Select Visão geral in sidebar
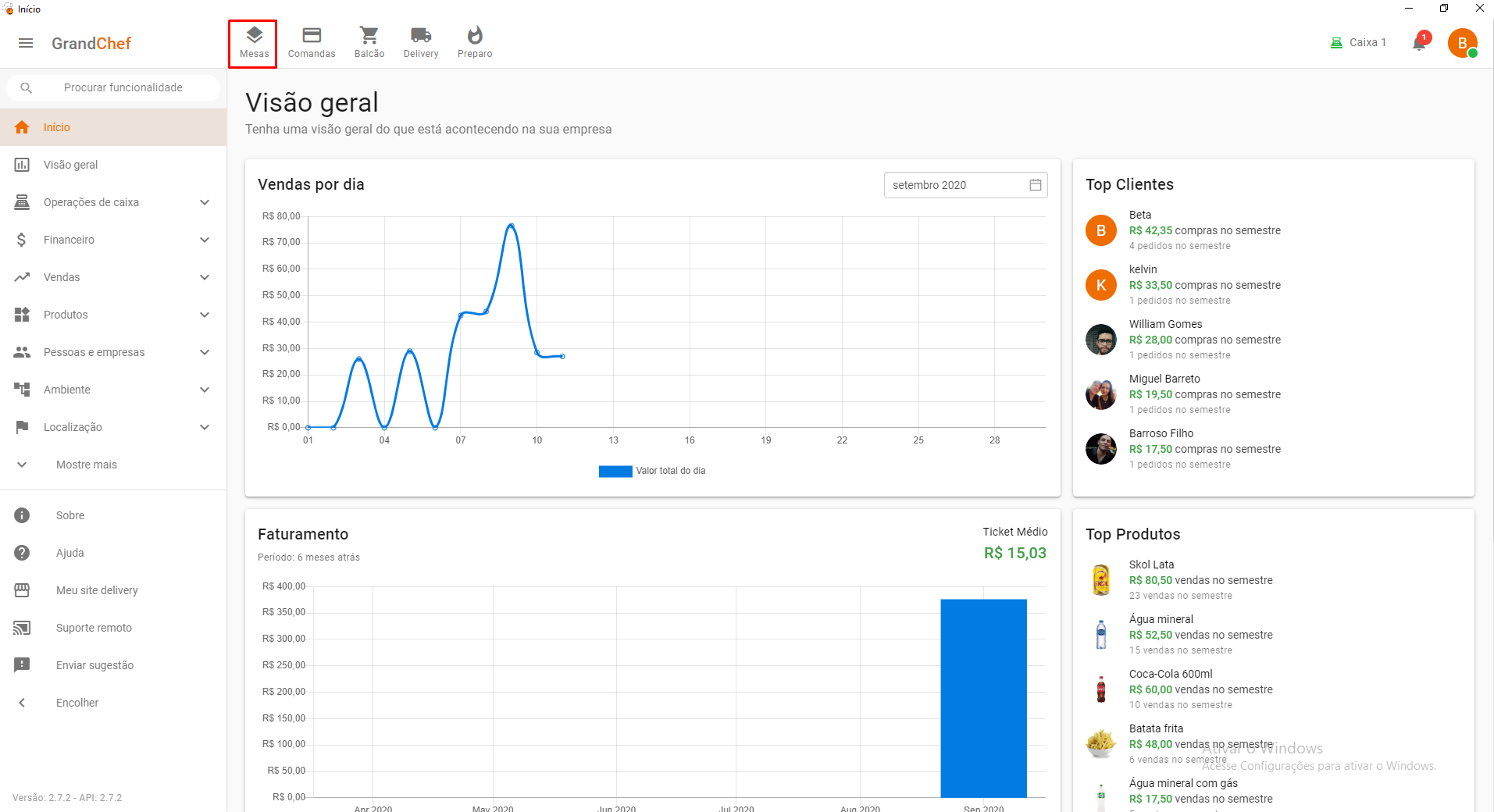The width and height of the screenshot is (1494, 812). pos(70,165)
